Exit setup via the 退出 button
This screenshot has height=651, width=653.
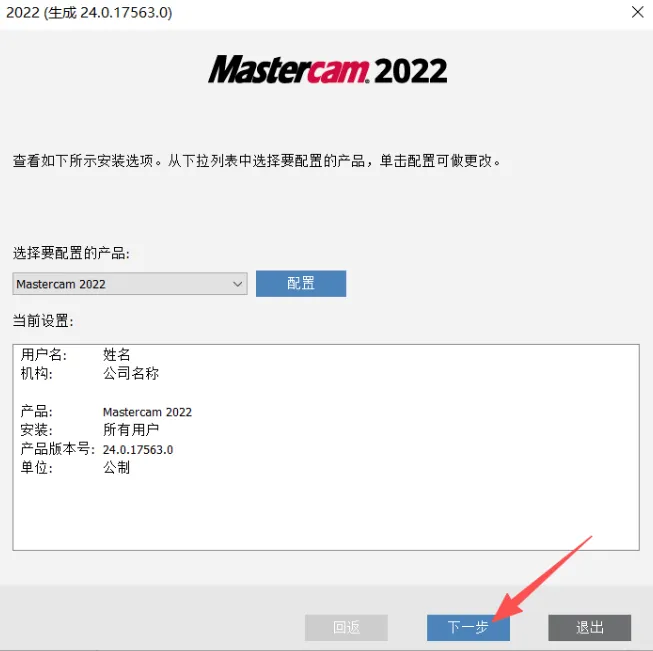(x=589, y=627)
